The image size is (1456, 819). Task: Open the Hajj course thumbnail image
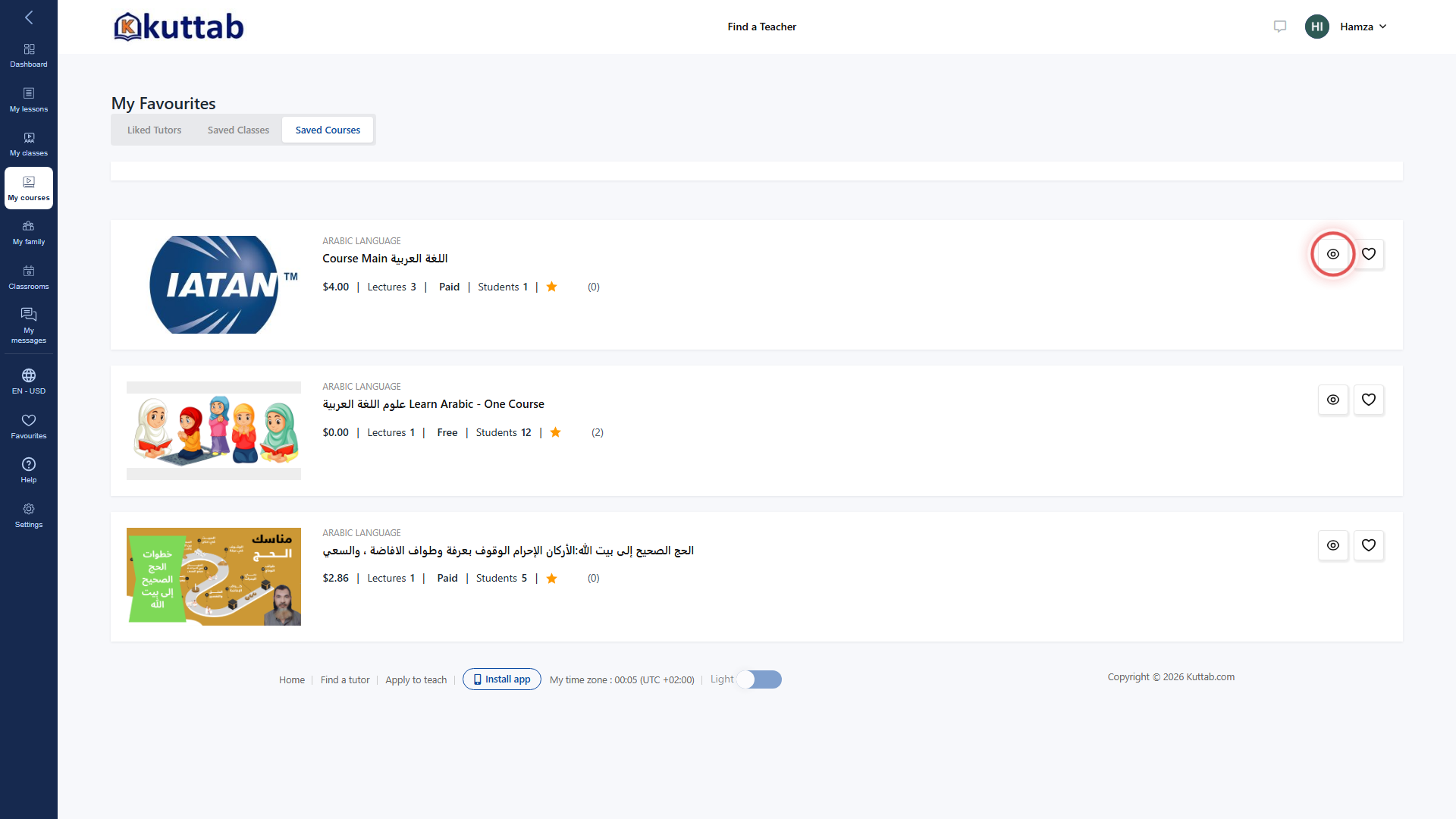(214, 576)
